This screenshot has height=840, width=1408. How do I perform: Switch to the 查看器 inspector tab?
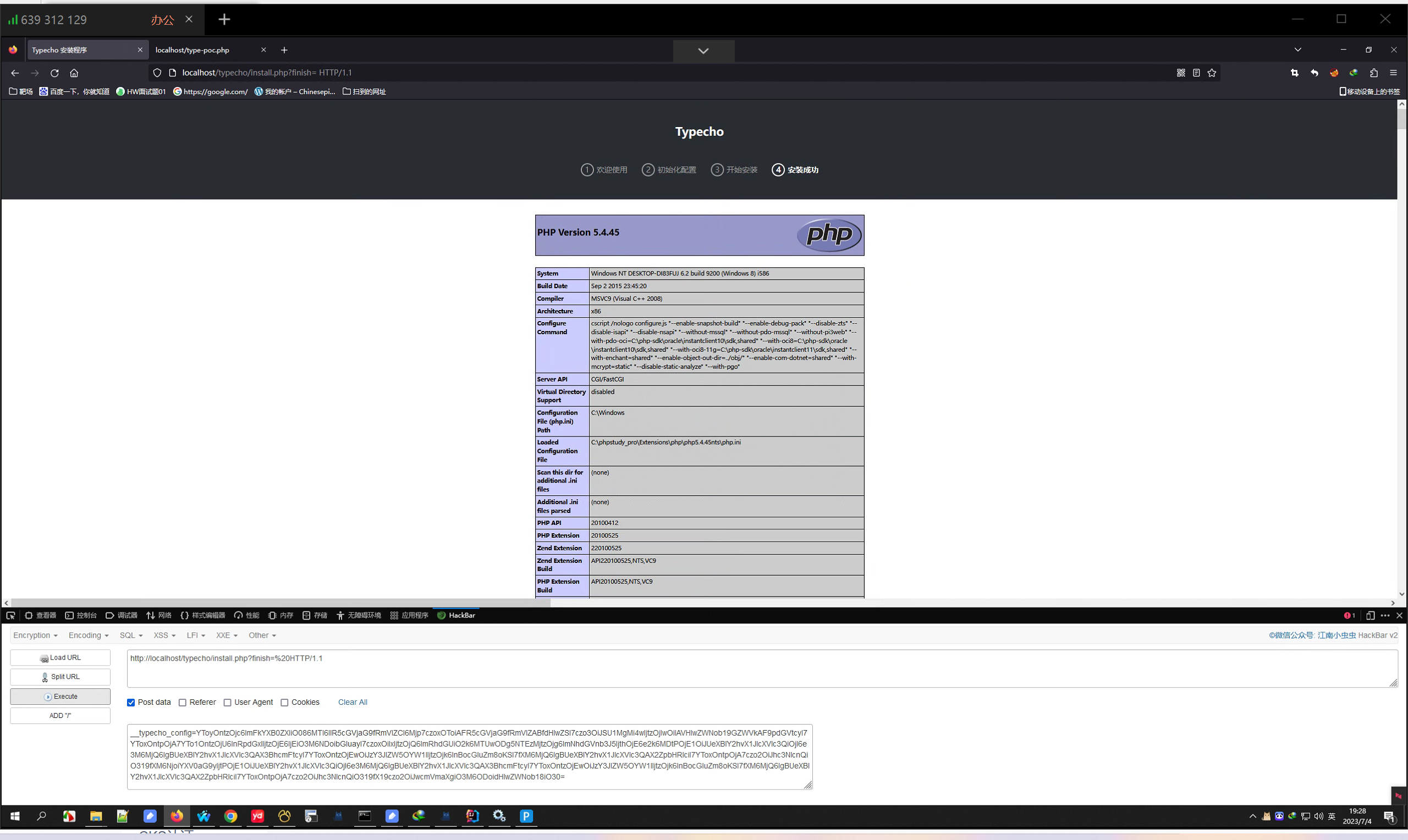[40, 615]
